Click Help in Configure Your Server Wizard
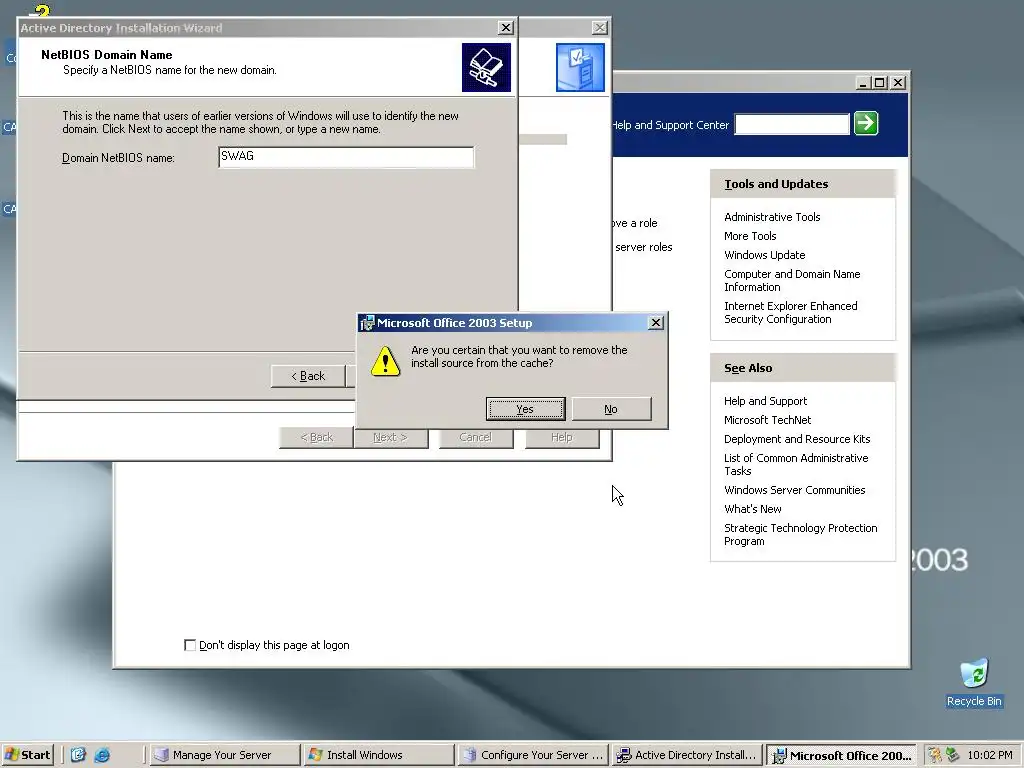 [x=562, y=437]
